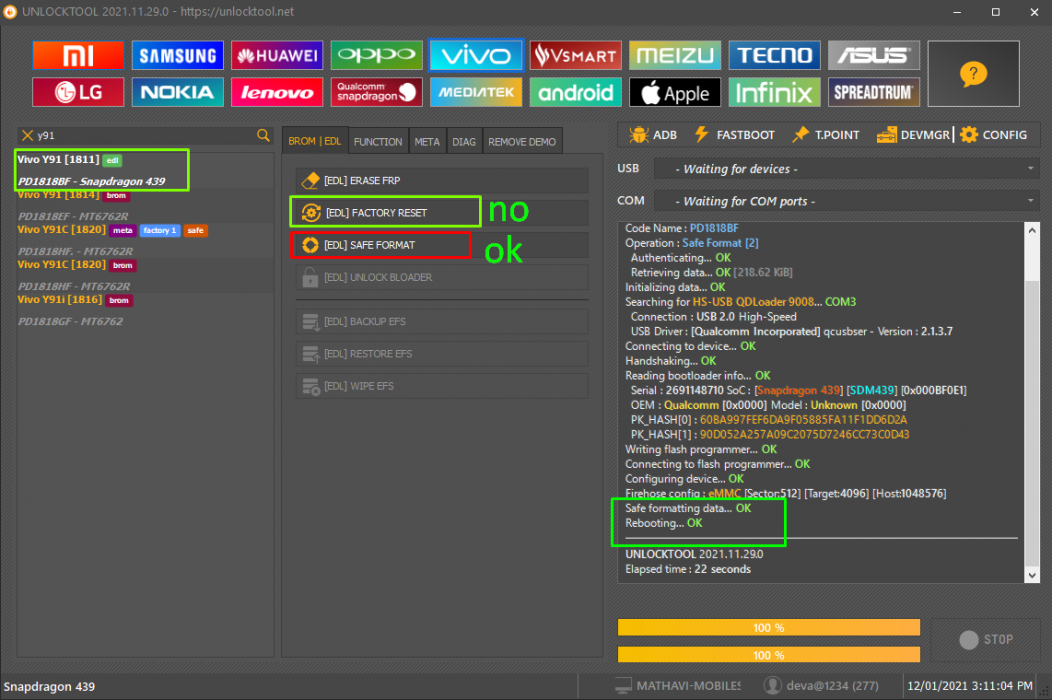
Task: Click the y91 search field
Action: pyautogui.click(x=144, y=136)
